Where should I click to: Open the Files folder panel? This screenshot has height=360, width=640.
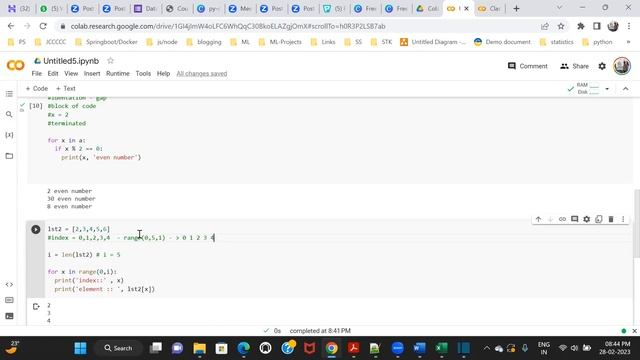pos(9,156)
